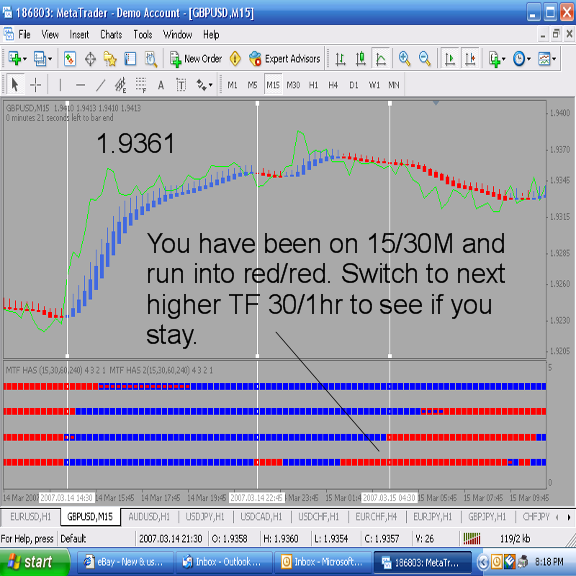Screen dimensions: 576x576
Task: Expand the Profiles dropdown arrow
Action: 50,59
